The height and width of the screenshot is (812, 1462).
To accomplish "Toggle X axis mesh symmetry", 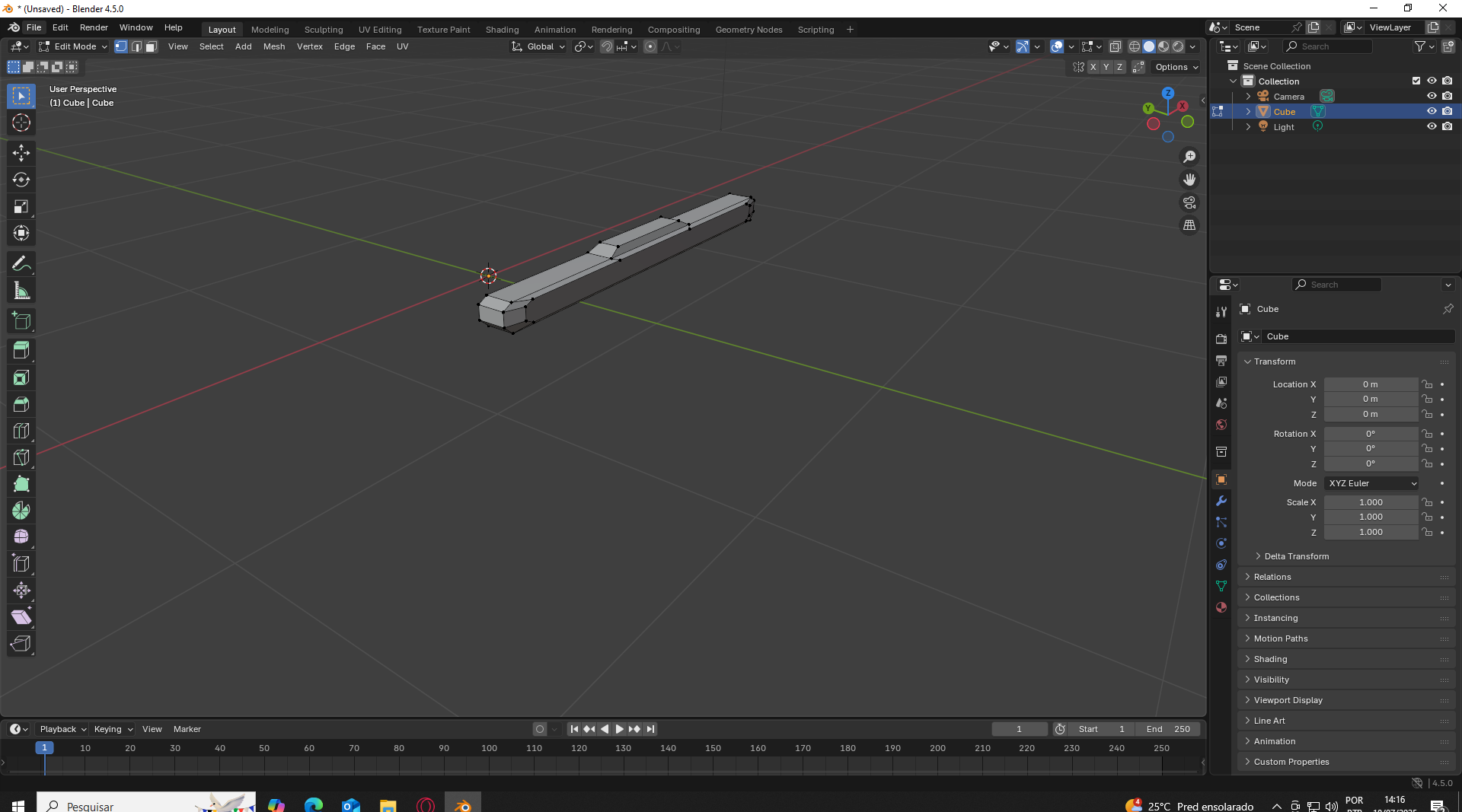I will tap(1093, 67).
